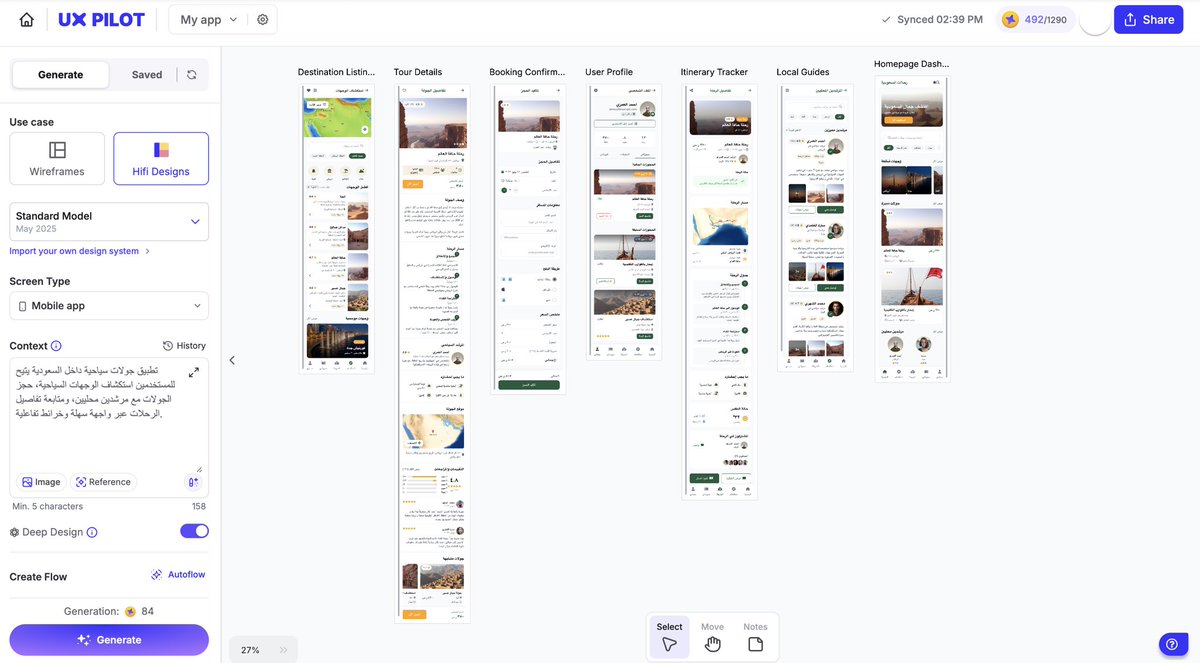Choose the Notes tool
The width and height of the screenshot is (1200, 663).
[x=755, y=636]
